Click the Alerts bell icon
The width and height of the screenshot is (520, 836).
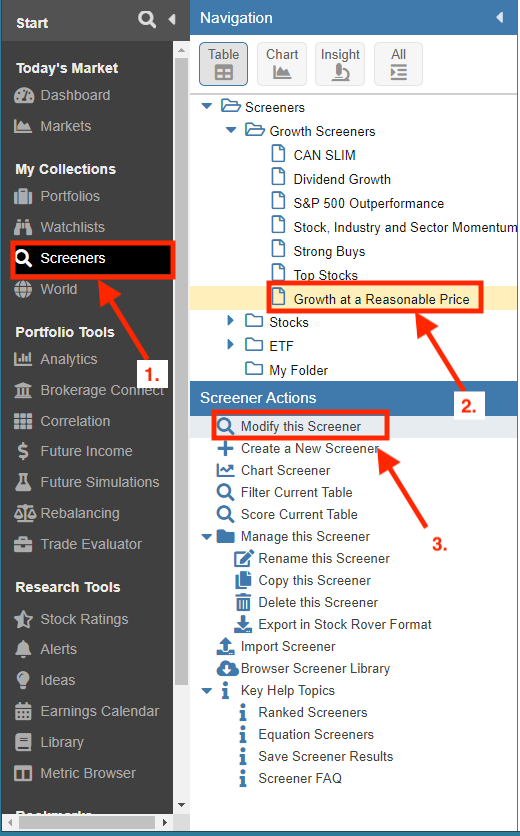(x=23, y=649)
